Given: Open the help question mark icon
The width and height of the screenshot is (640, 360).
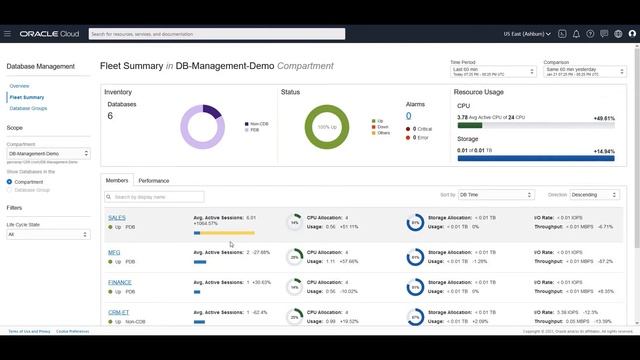Looking at the screenshot, I should pos(590,34).
